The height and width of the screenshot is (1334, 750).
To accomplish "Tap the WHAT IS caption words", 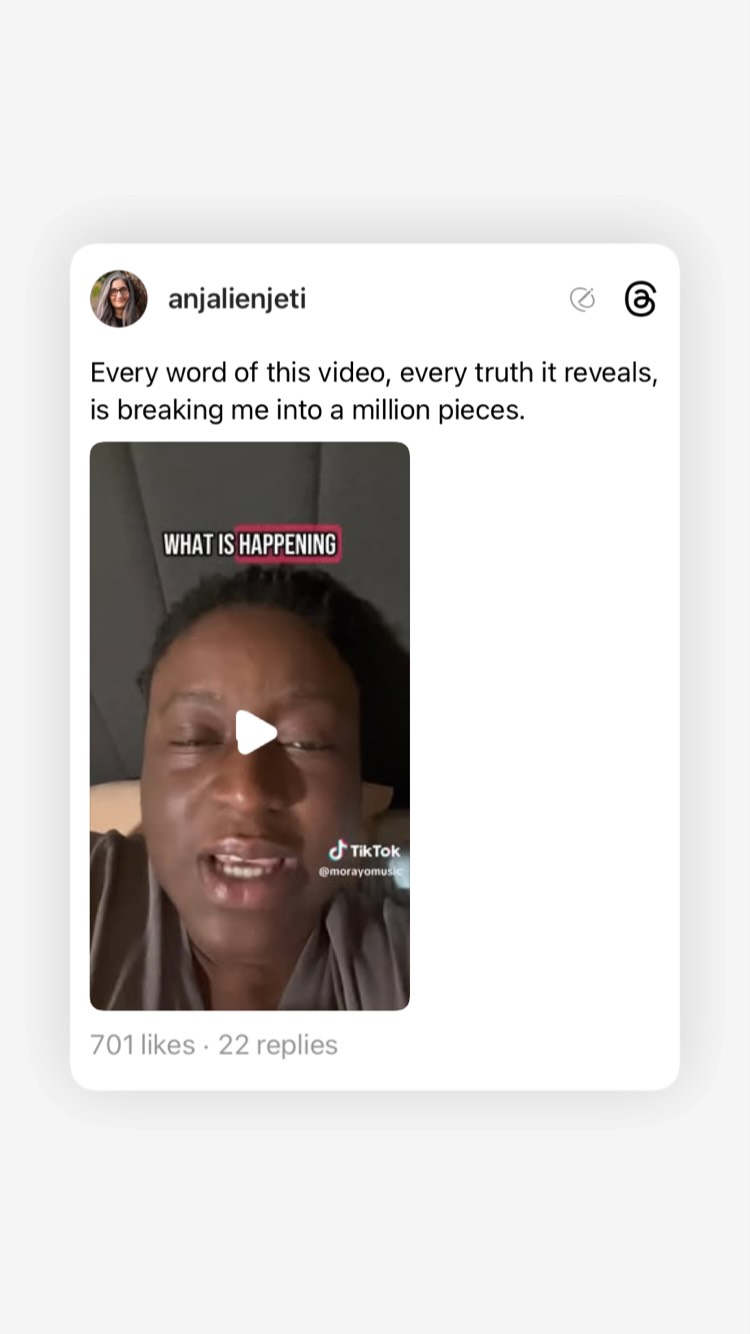I will 198,544.
